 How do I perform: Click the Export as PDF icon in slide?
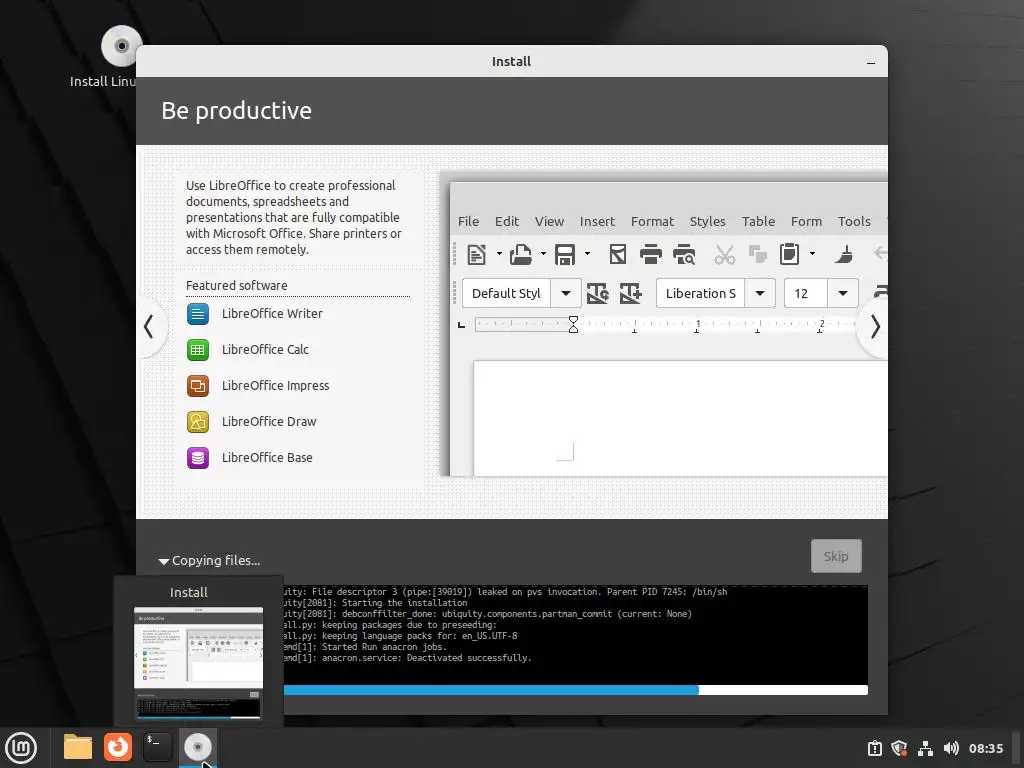[618, 254]
